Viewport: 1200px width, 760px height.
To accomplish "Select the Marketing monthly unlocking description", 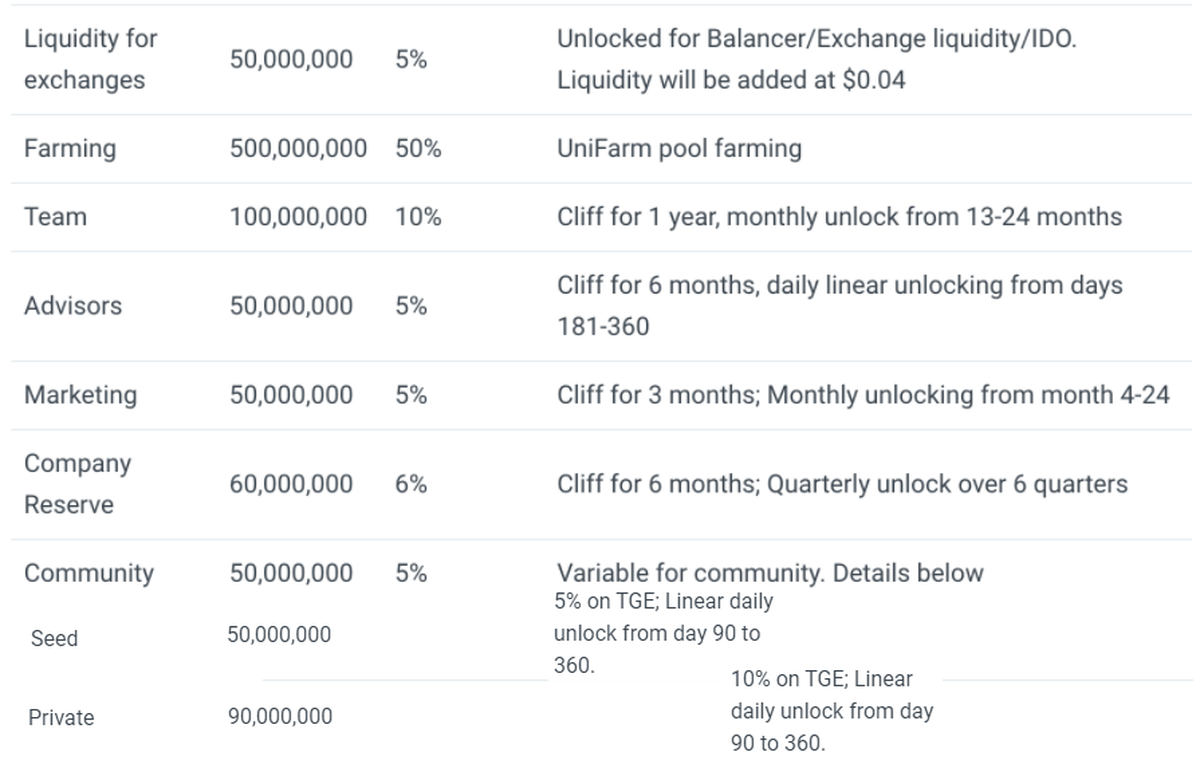I will pos(863,395).
